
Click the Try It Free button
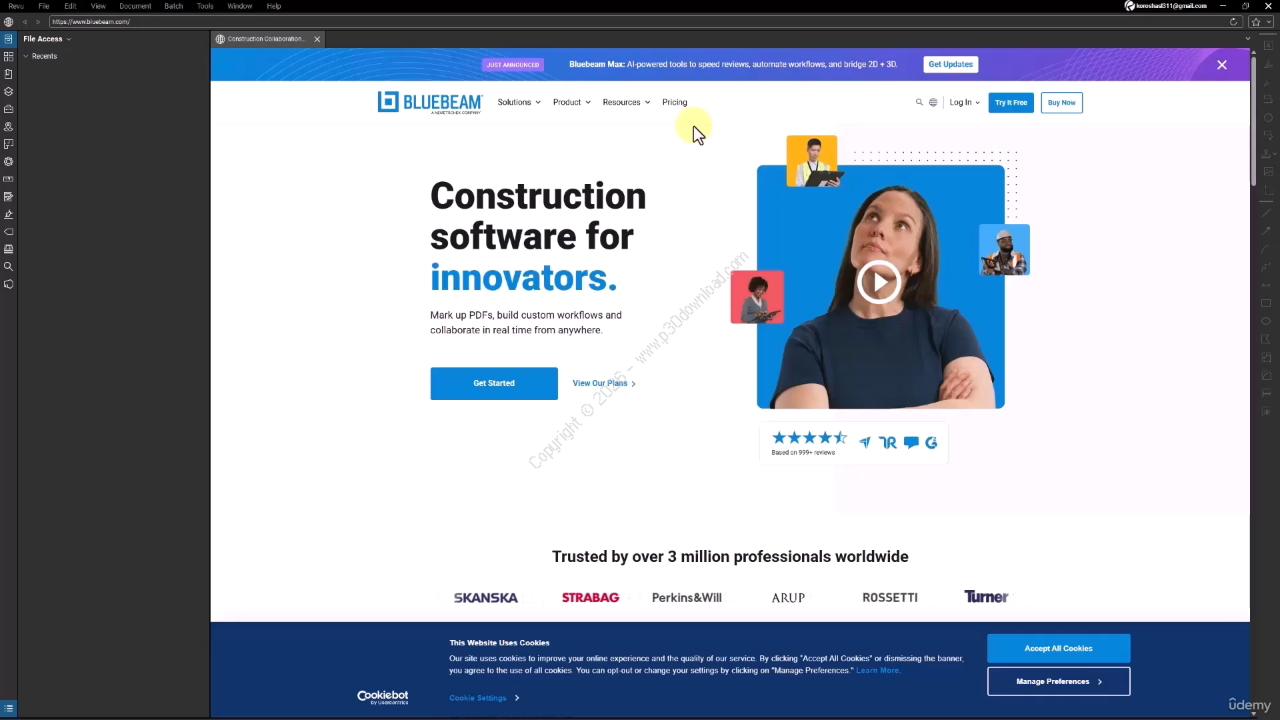1011,102
